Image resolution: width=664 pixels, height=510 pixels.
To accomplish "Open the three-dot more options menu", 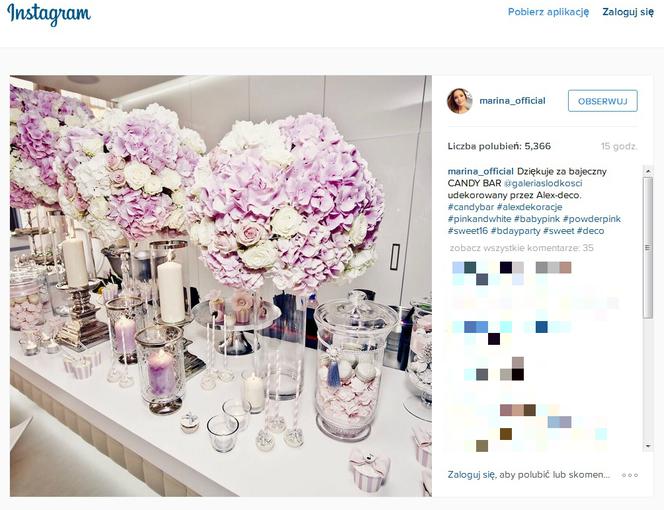I will (x=630, y=475).
